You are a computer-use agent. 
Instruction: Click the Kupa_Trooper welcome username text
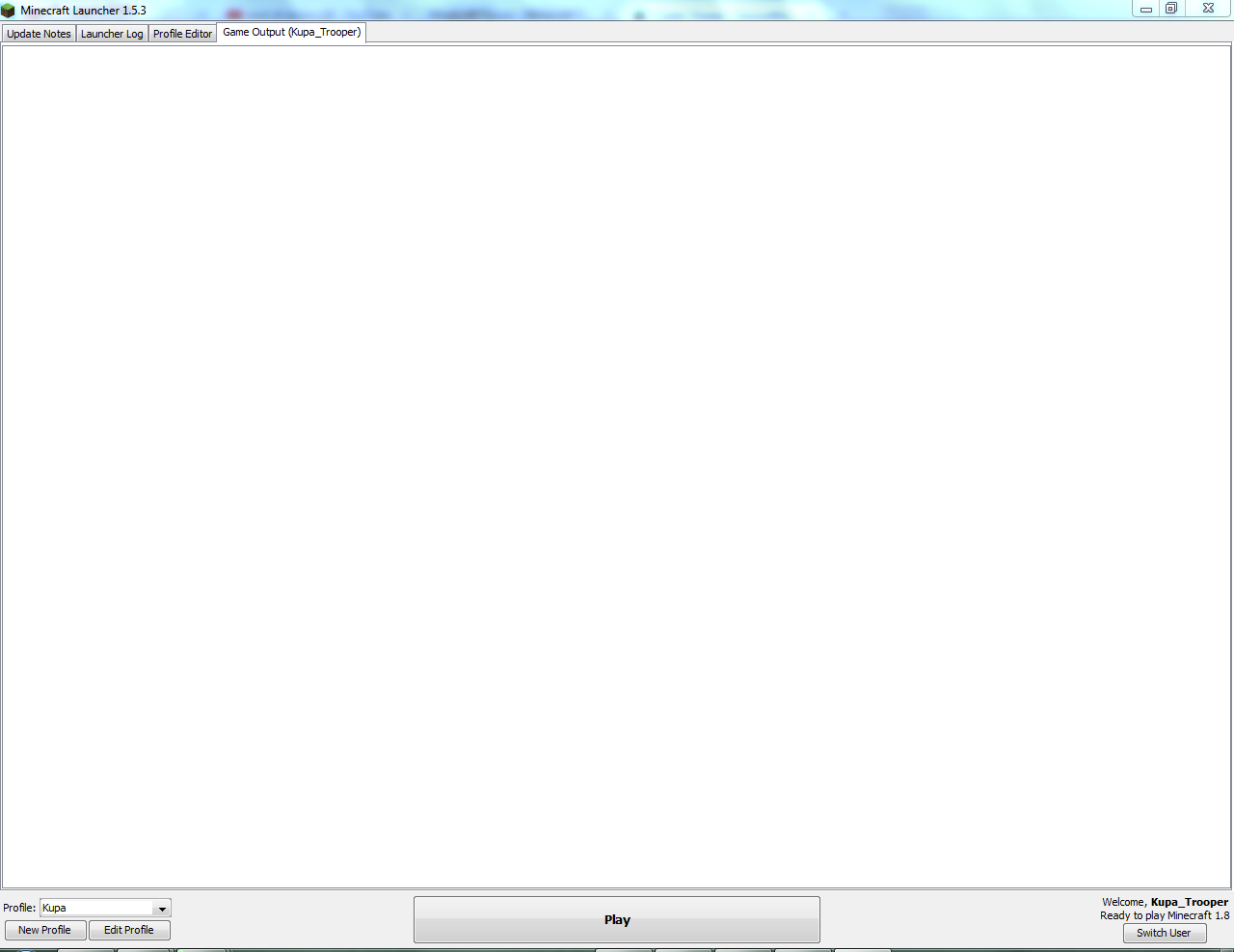click(x=1190, y=902)
